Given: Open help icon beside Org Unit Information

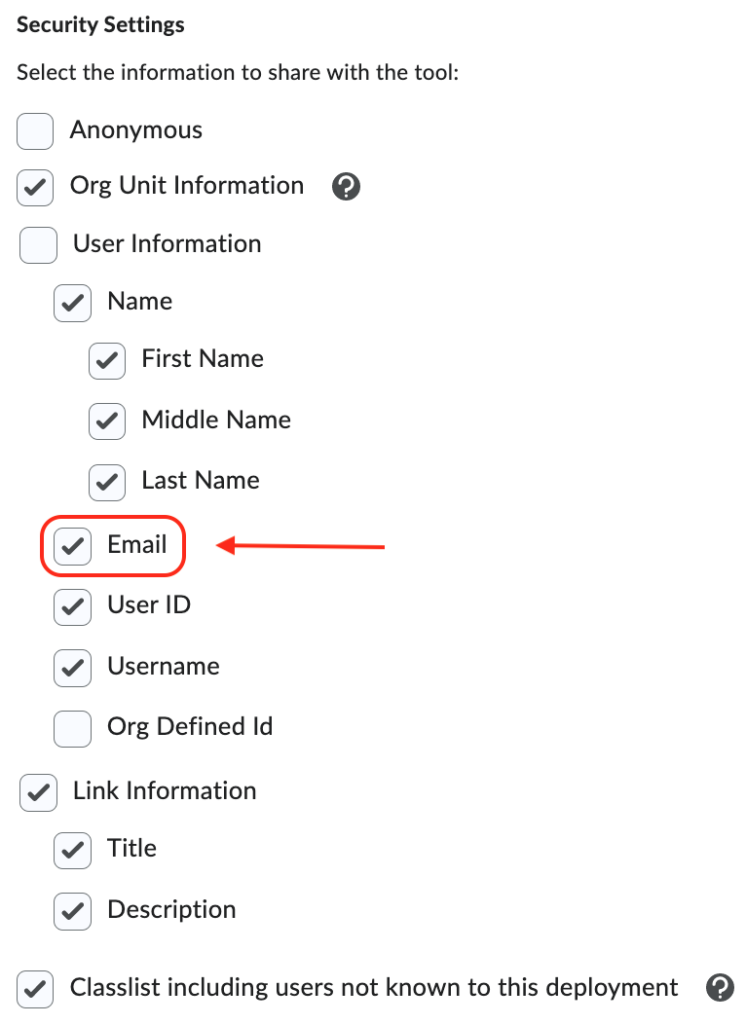Looking at the screenshot, I should point(346,187).
